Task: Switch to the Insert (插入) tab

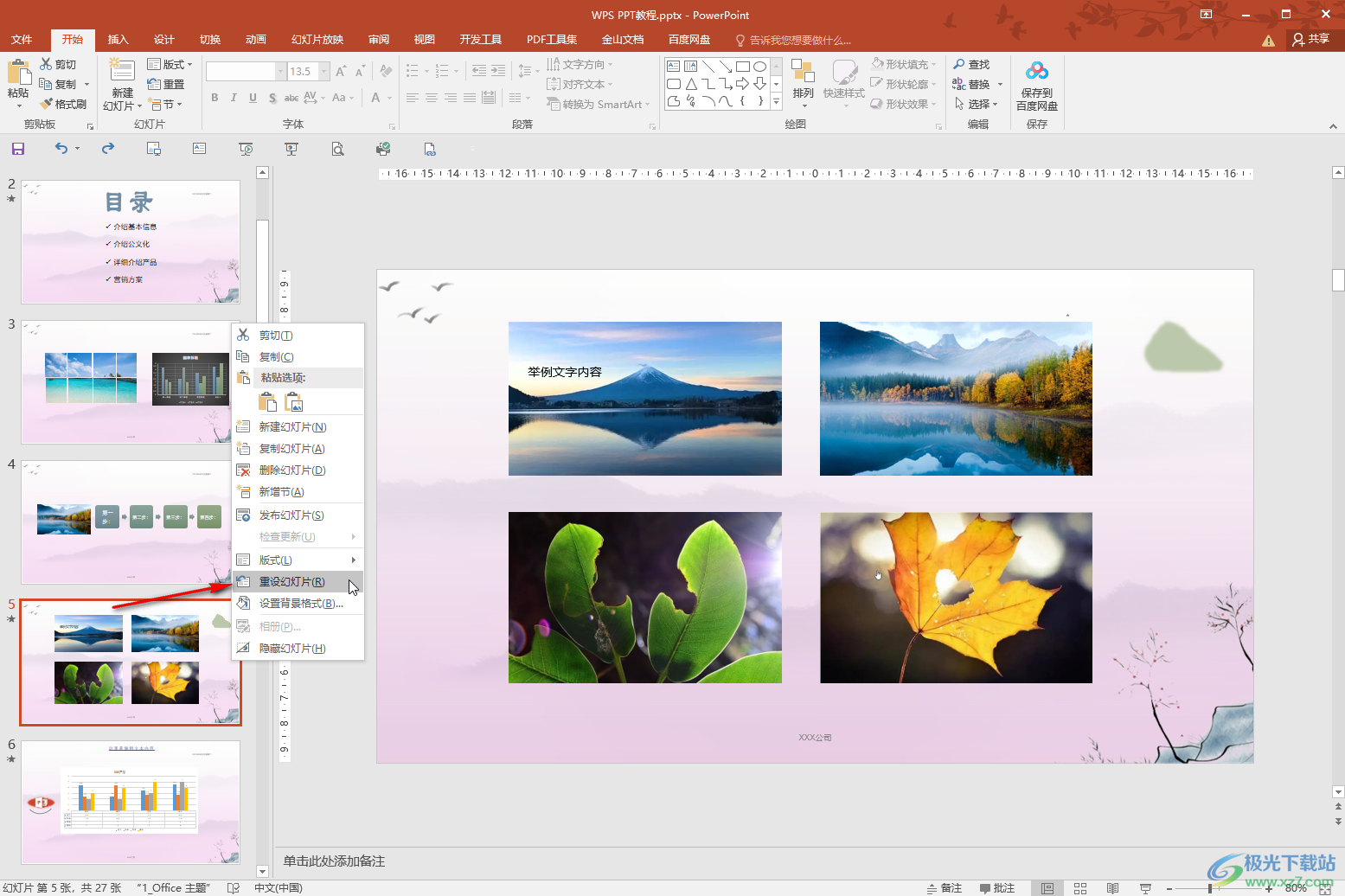Action: coord(118,40)
